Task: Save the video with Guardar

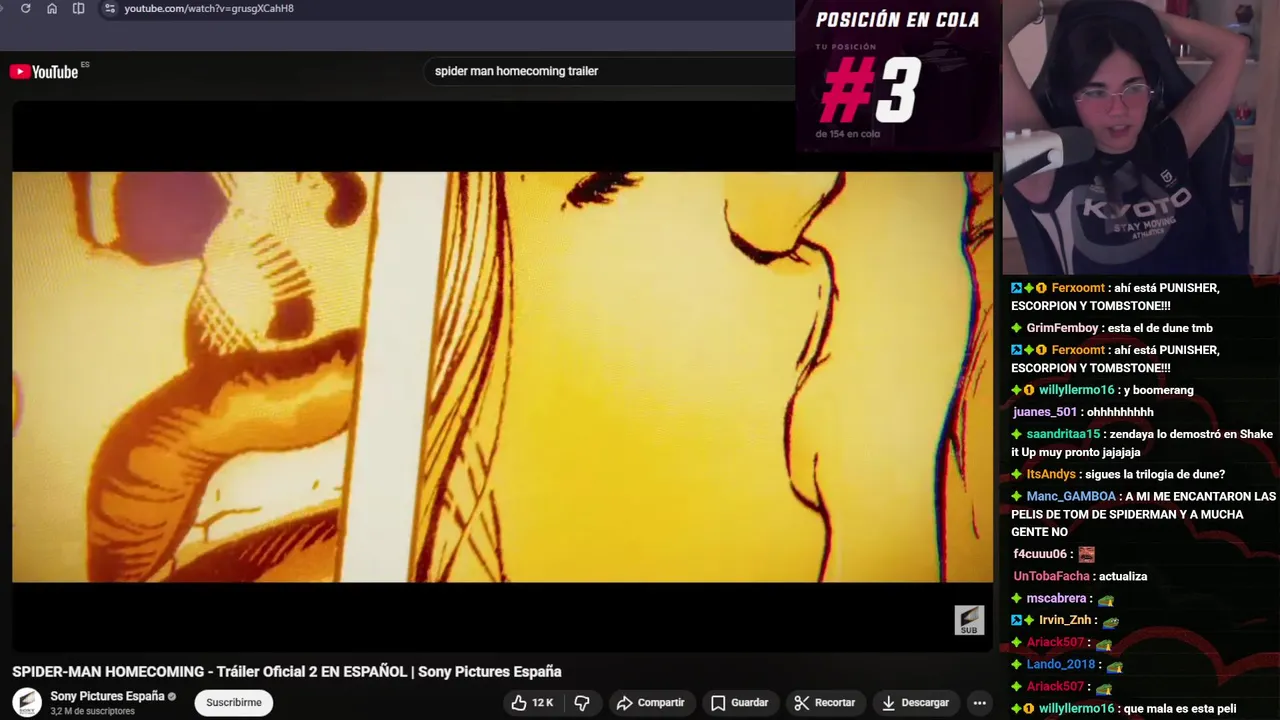Action: point(739,703)
